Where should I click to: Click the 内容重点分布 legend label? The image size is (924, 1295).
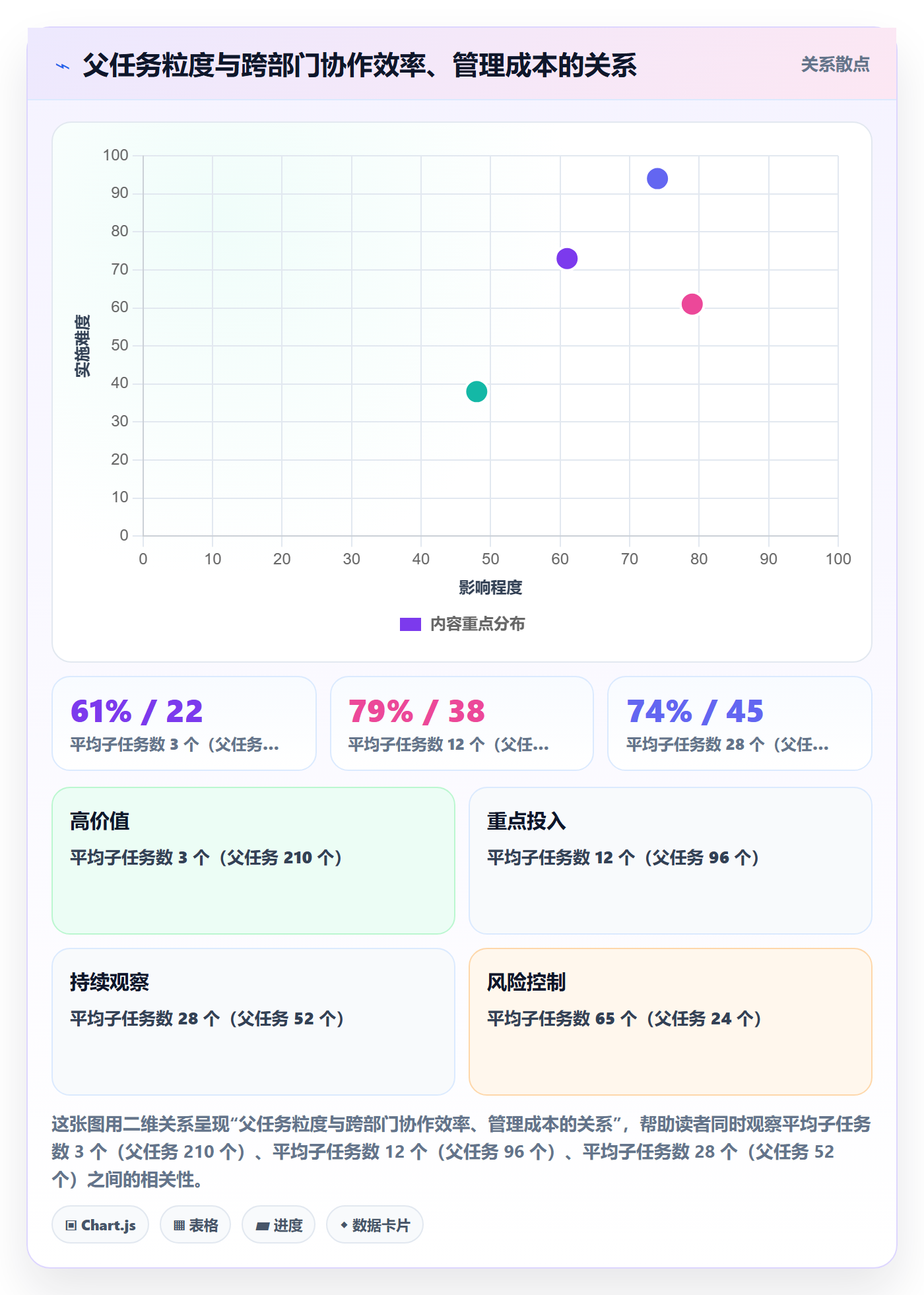477,624
